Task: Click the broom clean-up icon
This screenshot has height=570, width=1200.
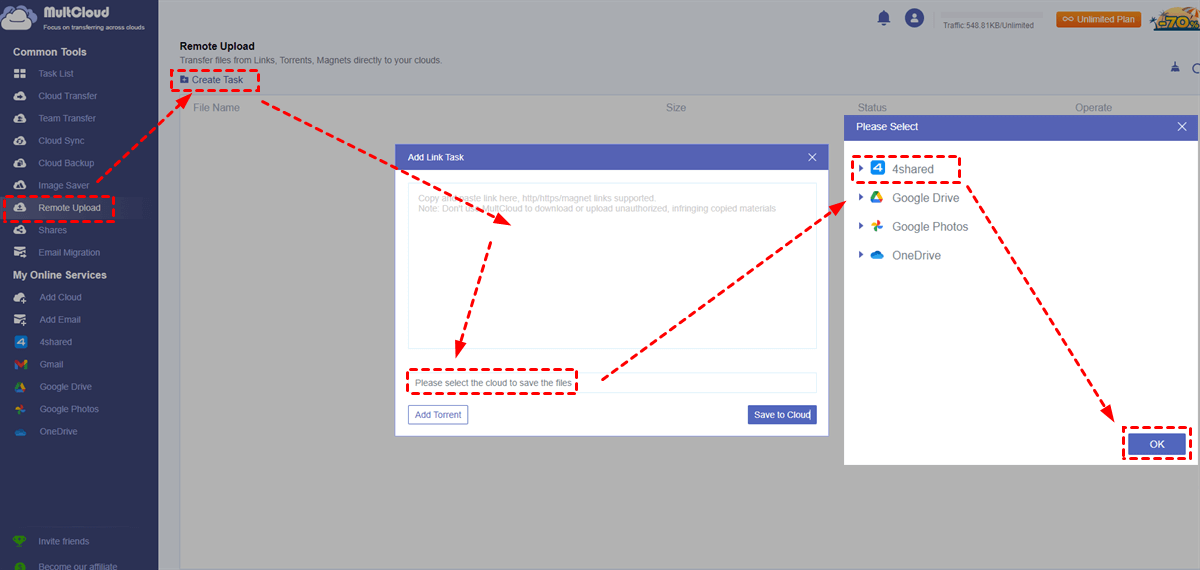Action: coord(1175,67)
